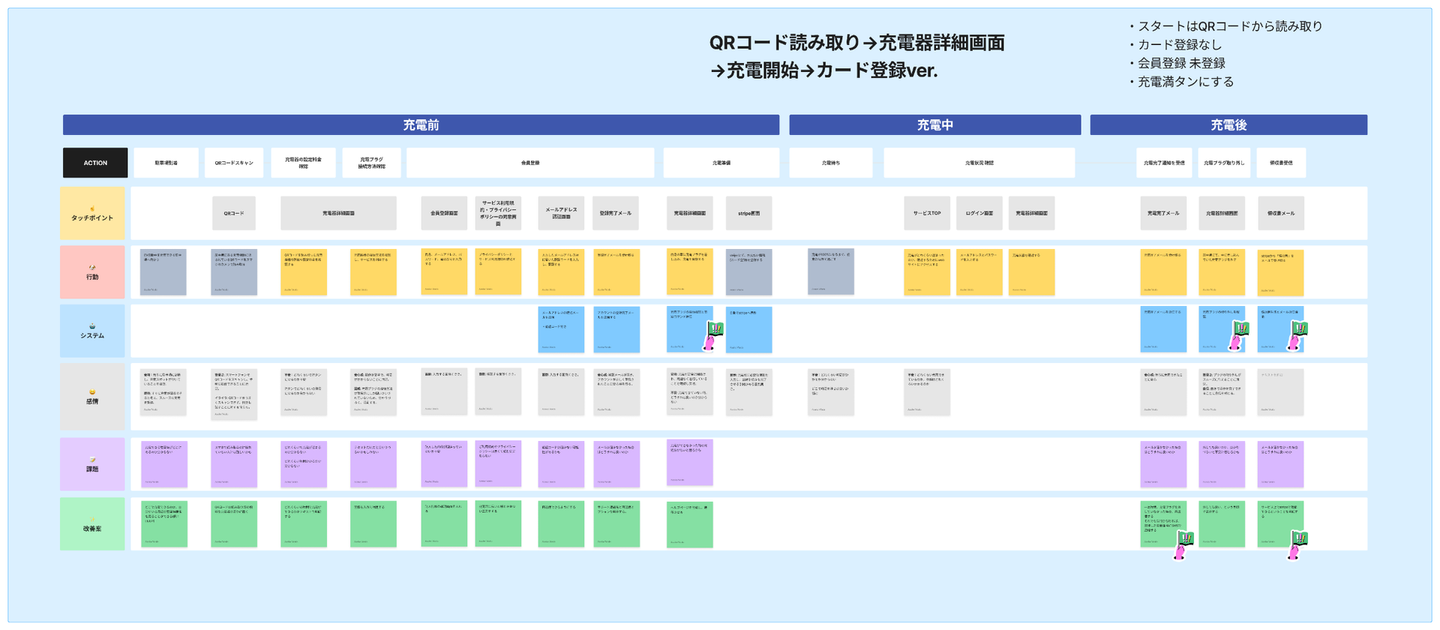This screenshot has width=1440, height=630.
Task: Select the サービスTOP touchpoint card
Action: [x=927, y=213]
